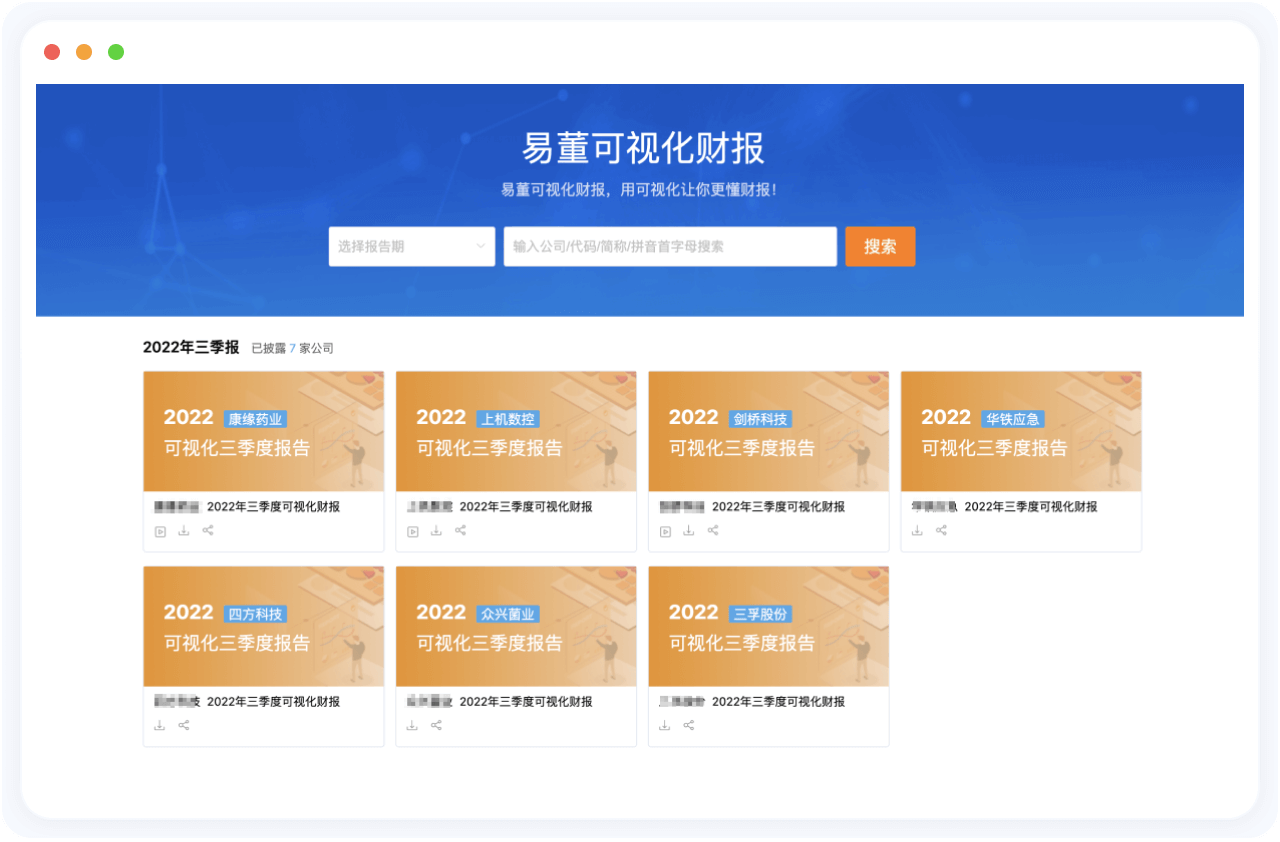Download the 华铁应急 report
The height and width of the screenshot is (842, 1280).
point(917,531)
